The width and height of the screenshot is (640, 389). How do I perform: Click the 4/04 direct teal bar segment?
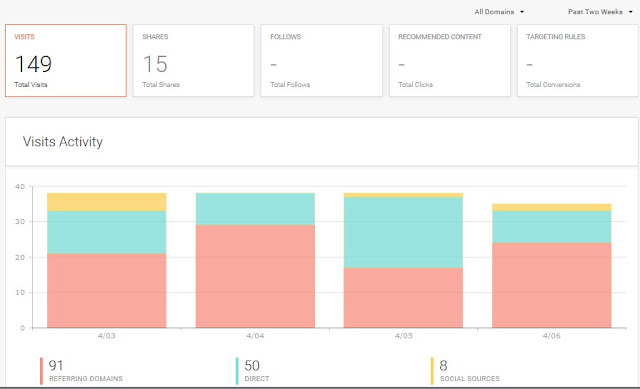(255, 209)
